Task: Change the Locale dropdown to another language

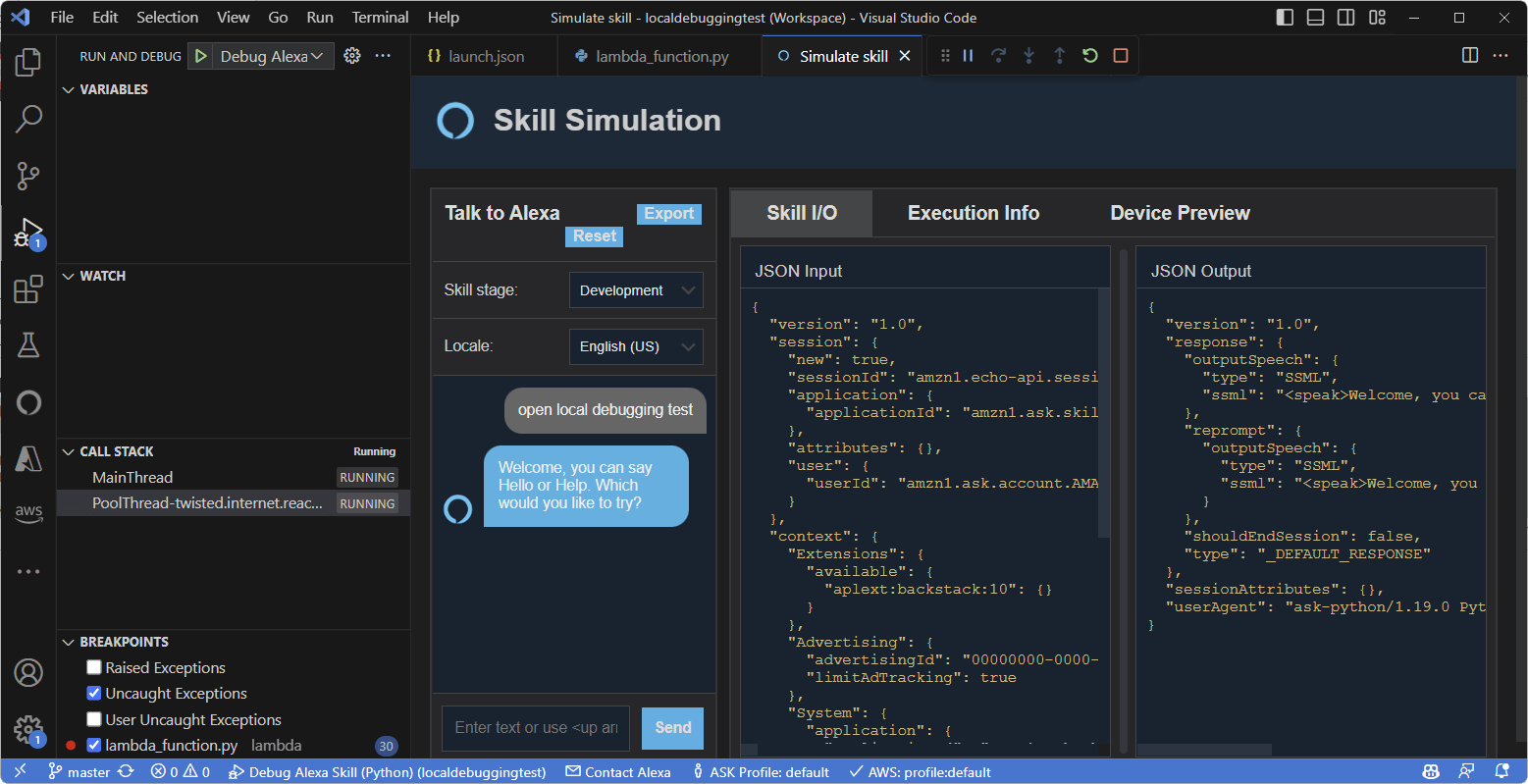Action: click(x=636, y=346)
